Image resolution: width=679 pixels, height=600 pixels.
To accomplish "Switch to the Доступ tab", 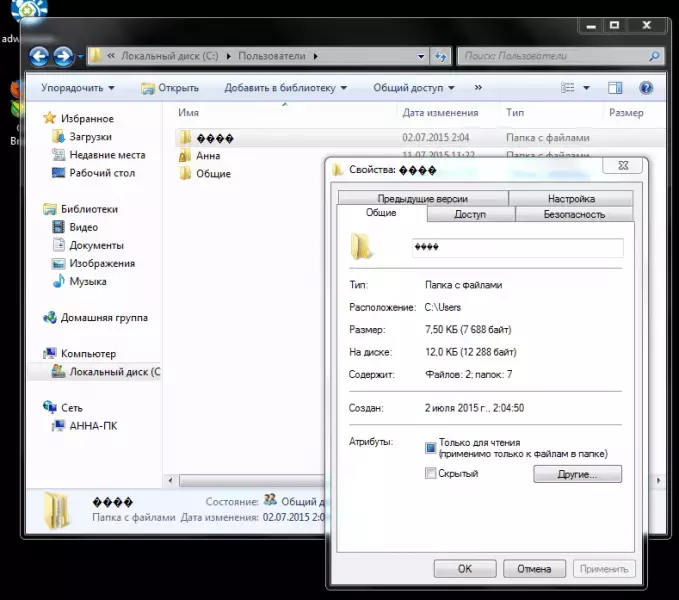I will 470,214.
